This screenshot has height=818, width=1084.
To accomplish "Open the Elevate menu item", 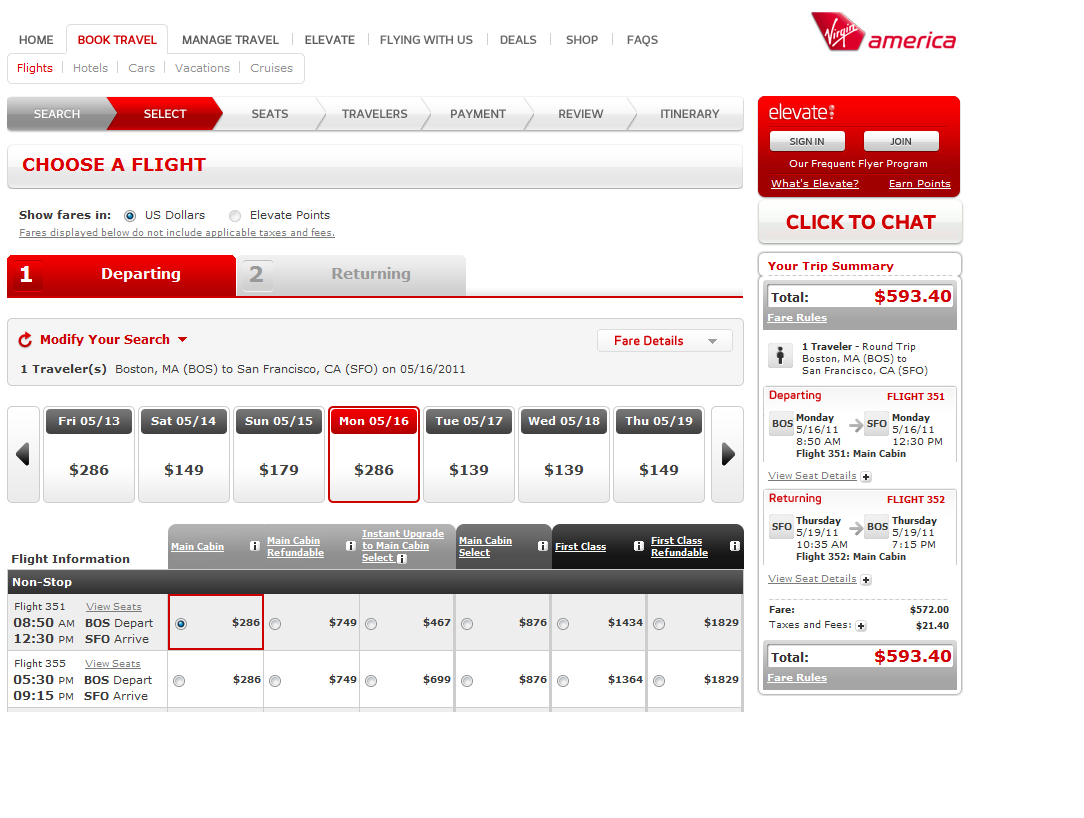I will [x=330, y=40].
